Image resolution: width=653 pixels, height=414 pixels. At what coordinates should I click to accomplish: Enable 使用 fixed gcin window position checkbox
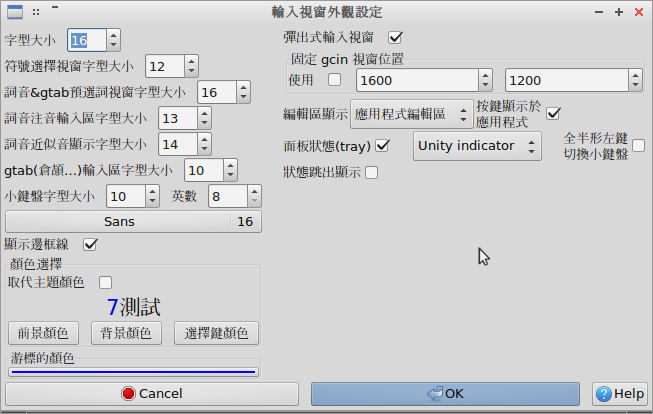(x=334, y=80)
